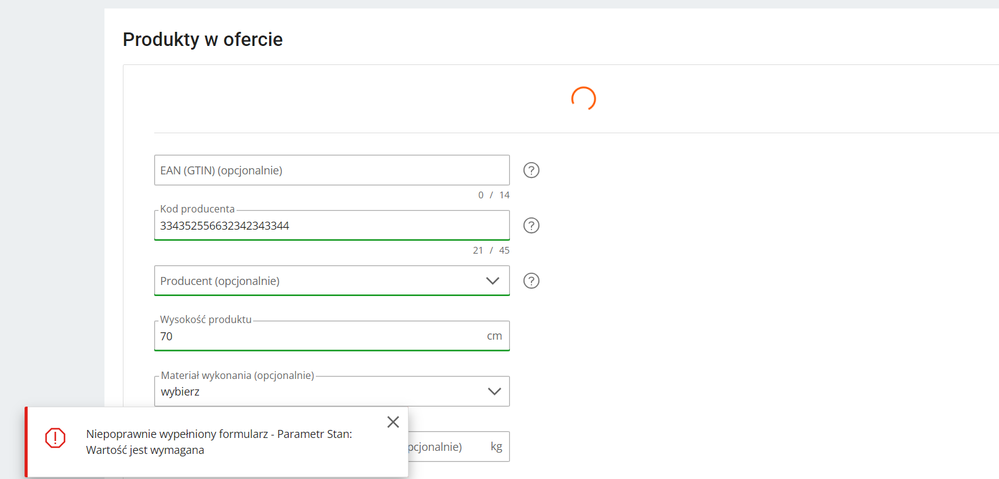Viewport: 999px width, 479px height.
Task: Click the 'Produkty w ofercie' heading
Action: coord(203,40)
